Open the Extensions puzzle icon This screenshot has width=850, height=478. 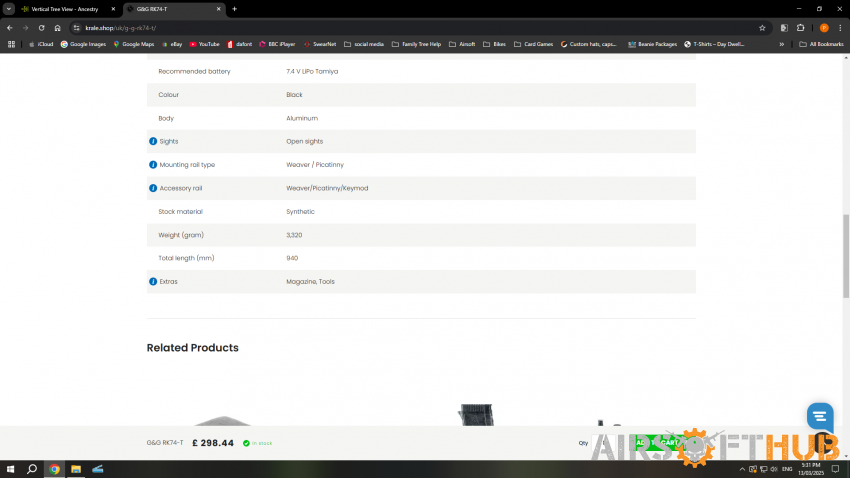click(801, 28)
